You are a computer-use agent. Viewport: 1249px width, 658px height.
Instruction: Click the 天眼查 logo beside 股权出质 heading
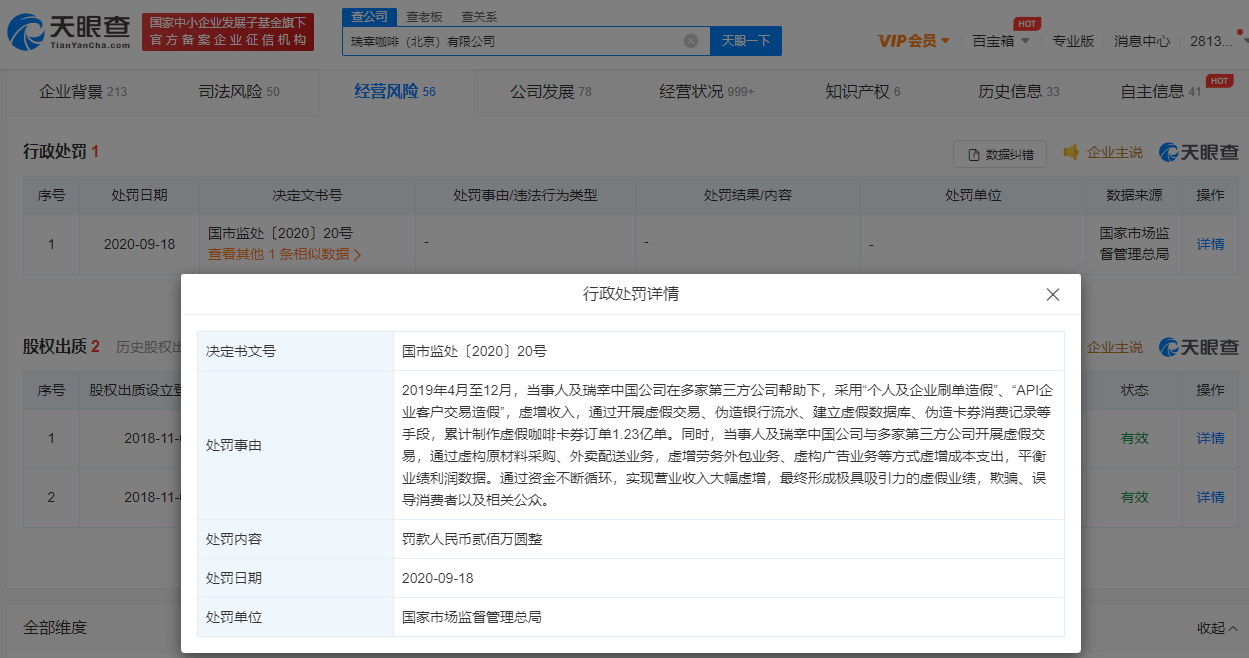[1199, 347]
